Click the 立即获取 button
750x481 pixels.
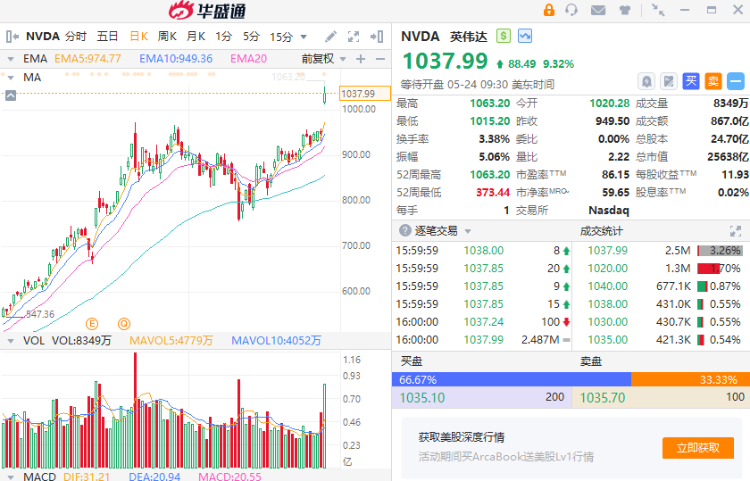pyautogui.click(x=698, y=448)
